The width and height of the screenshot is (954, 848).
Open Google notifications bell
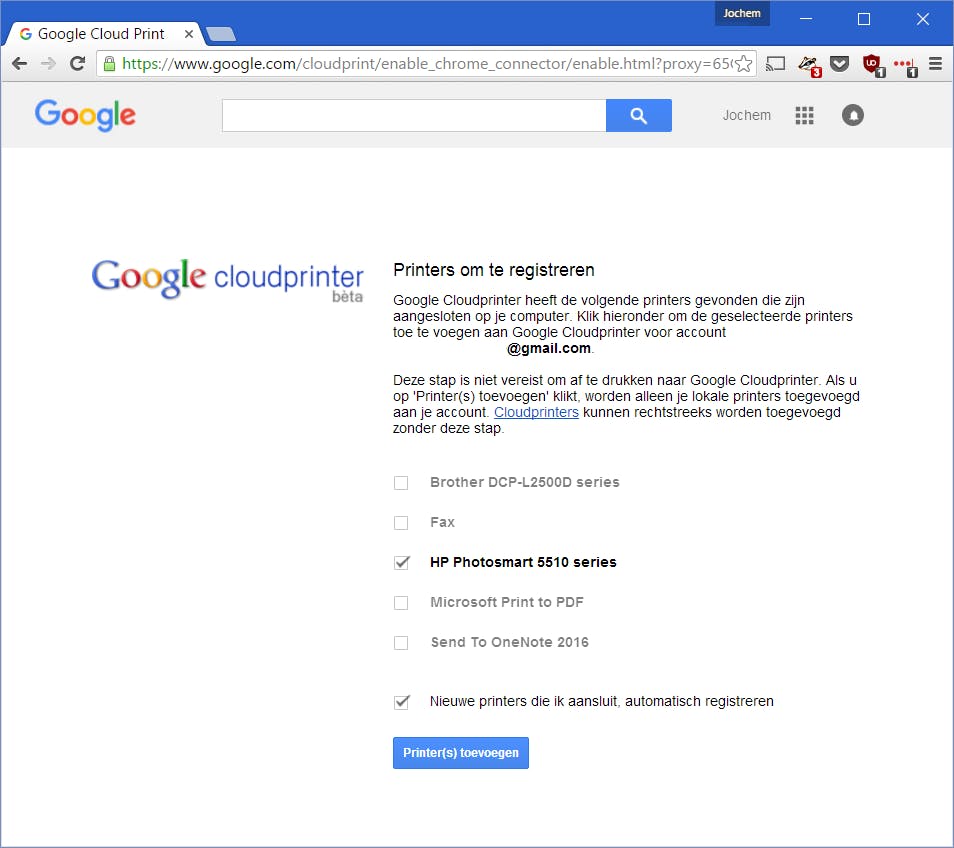tap(853, 115)
